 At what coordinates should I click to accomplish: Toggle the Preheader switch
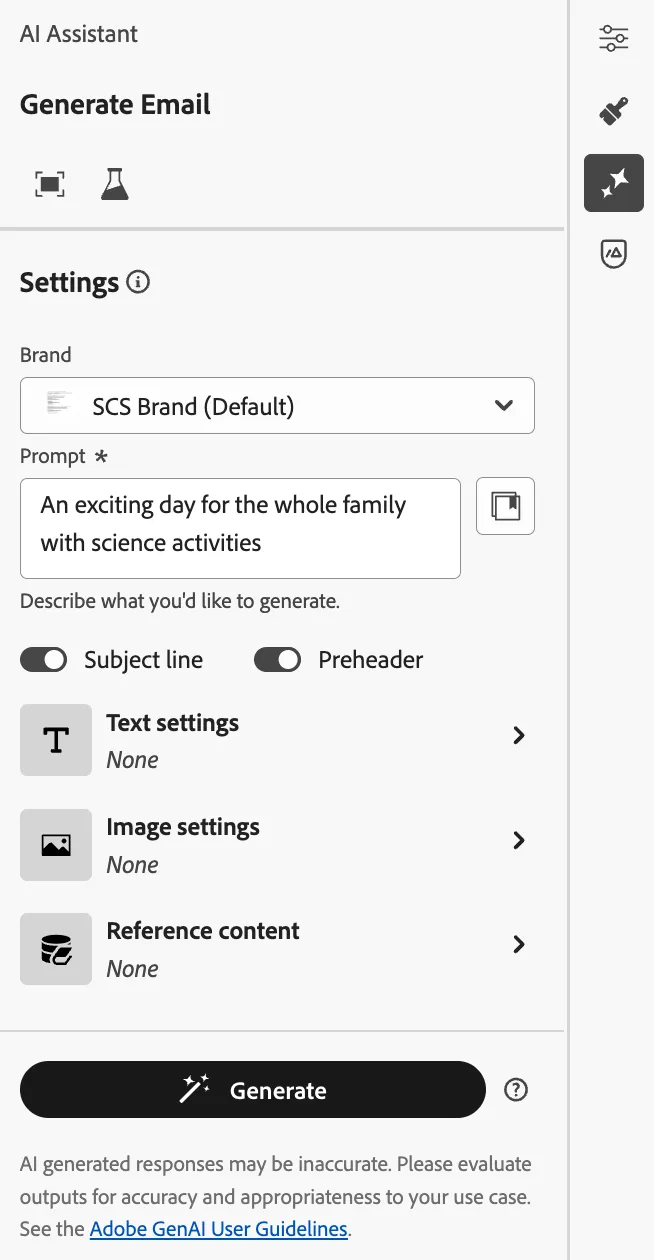tap(277, 660)
